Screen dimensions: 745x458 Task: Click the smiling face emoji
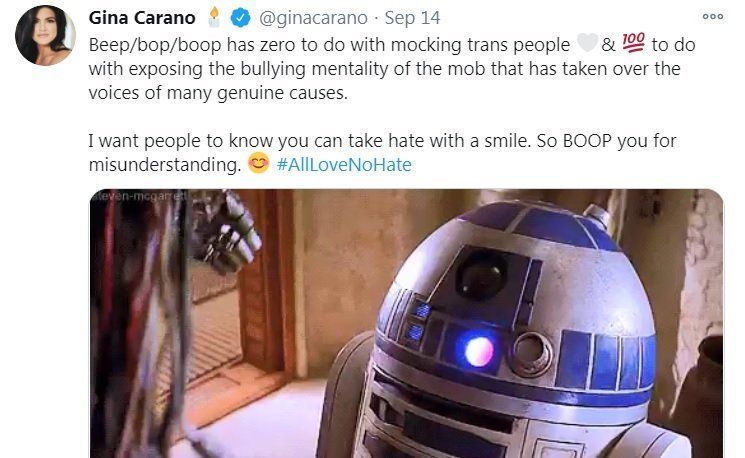coord(258,163)
